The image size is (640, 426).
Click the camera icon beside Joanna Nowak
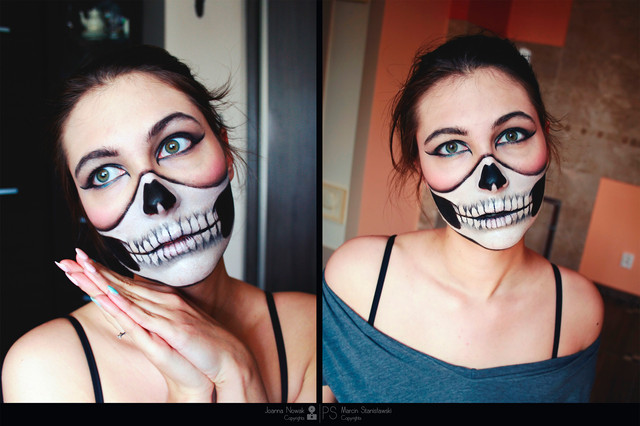point(312,413)
